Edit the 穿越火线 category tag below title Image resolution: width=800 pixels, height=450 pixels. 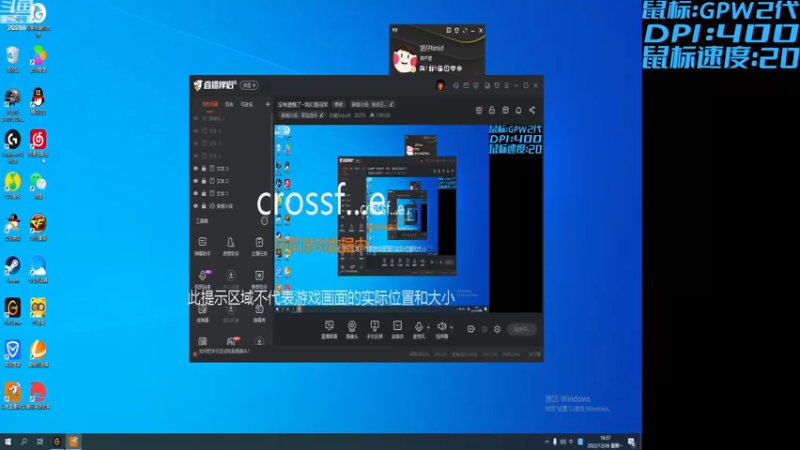tap(302, 115)
